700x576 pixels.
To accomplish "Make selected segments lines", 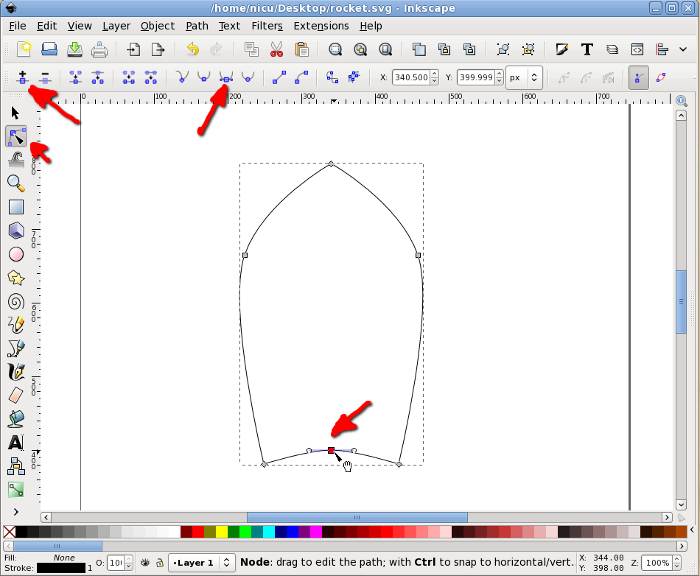I will tap(279, 77).
